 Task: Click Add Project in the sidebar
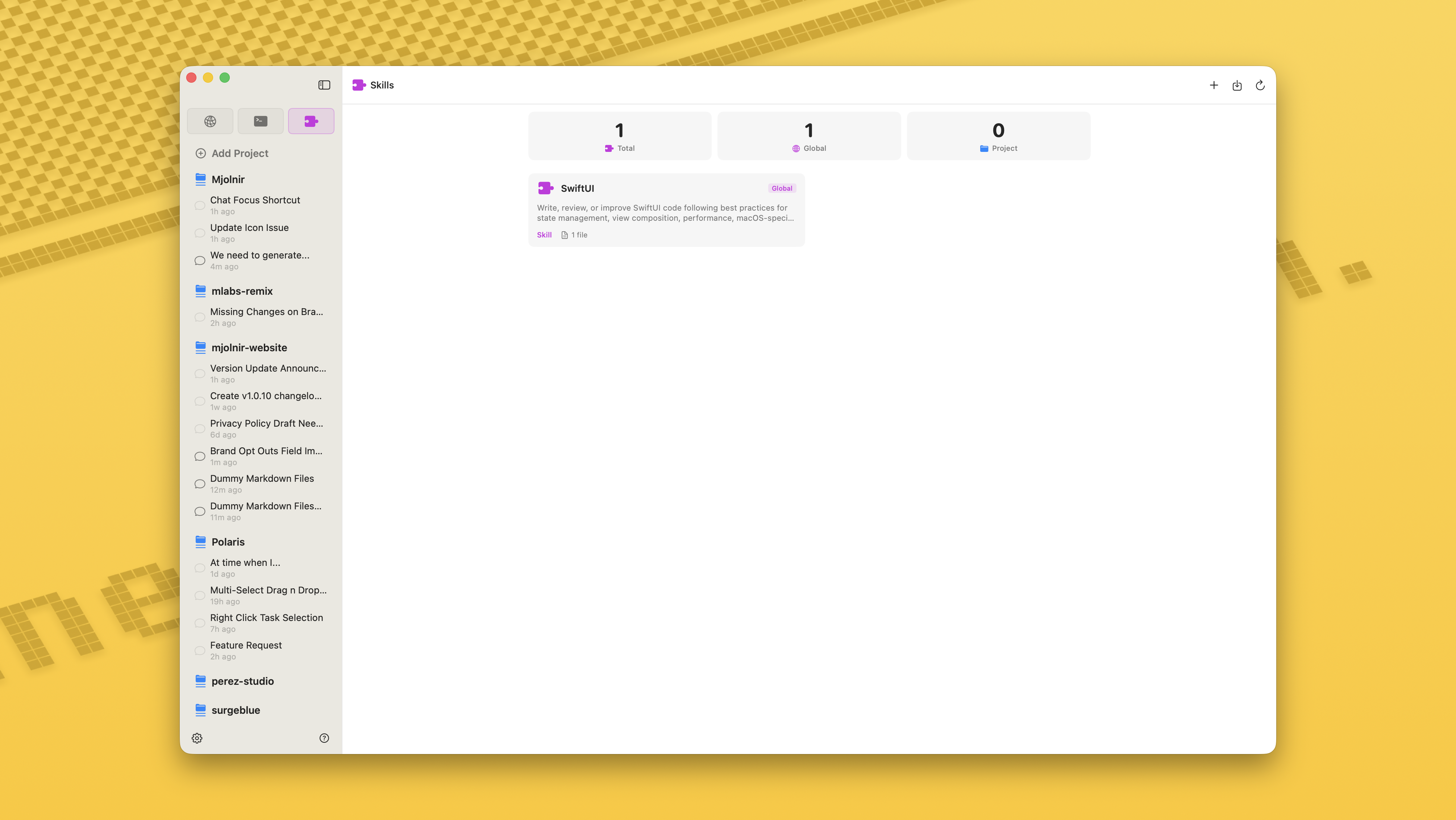(x=239, y=153)
